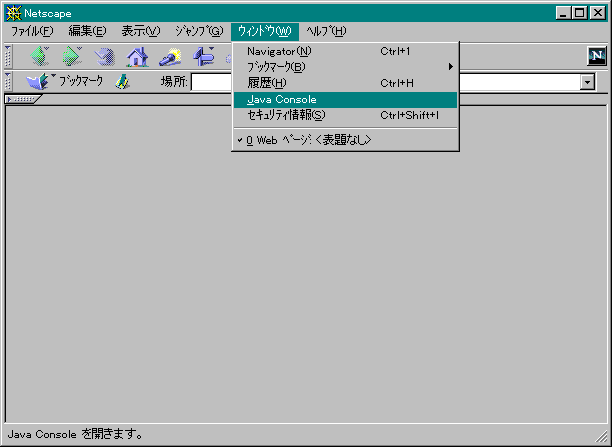Screen dimensions: 612x447
Task: Close the open ウィンドウ(W) menu
Action: [265, 32]
